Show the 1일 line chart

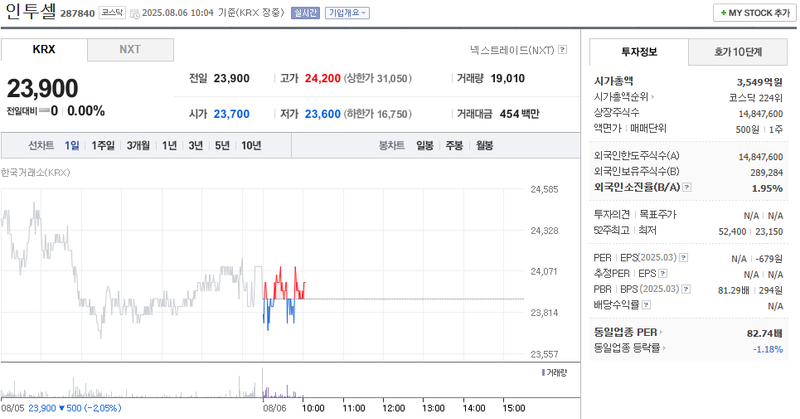71,145
